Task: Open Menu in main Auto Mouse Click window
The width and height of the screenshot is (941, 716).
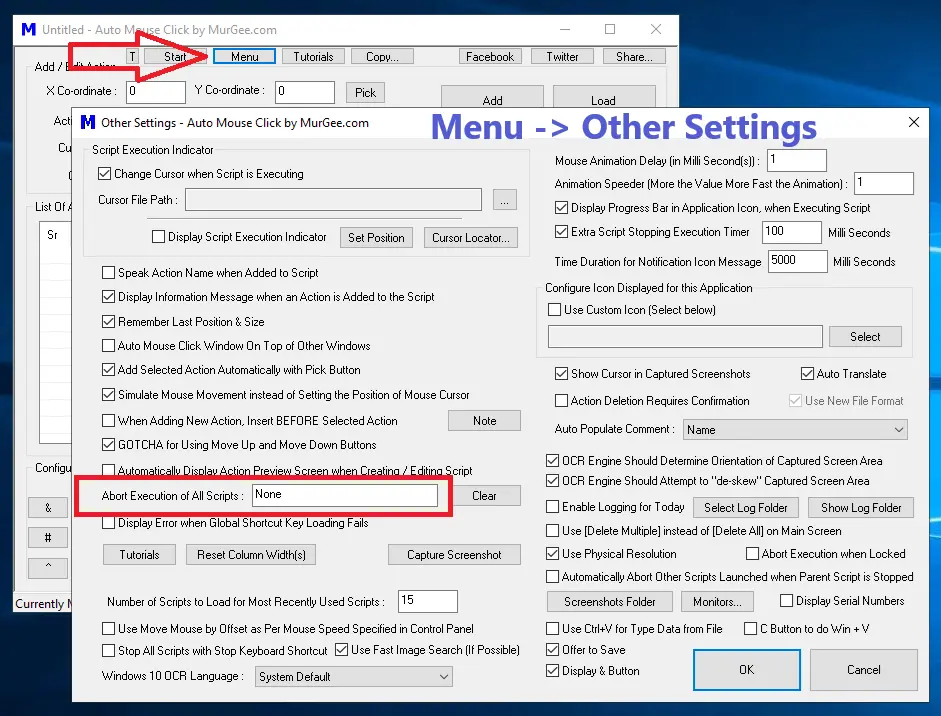Action: tap(245, 56)
